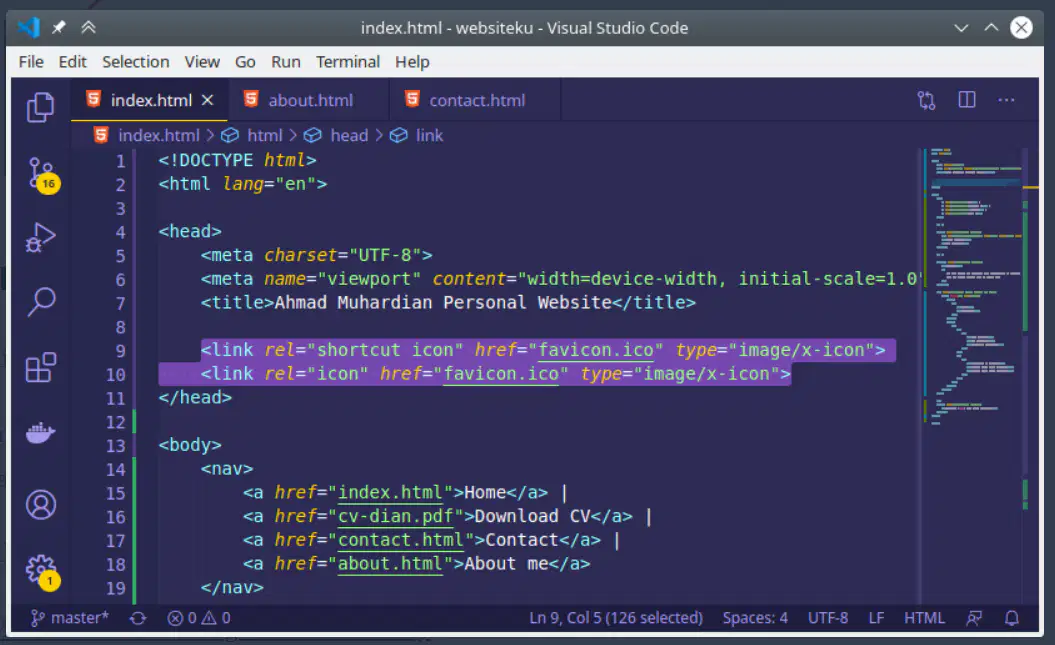This screenshot has height=645, width=1055.
Task: Open the File menu
Action: pyautogui.click(x=31, y=62)
